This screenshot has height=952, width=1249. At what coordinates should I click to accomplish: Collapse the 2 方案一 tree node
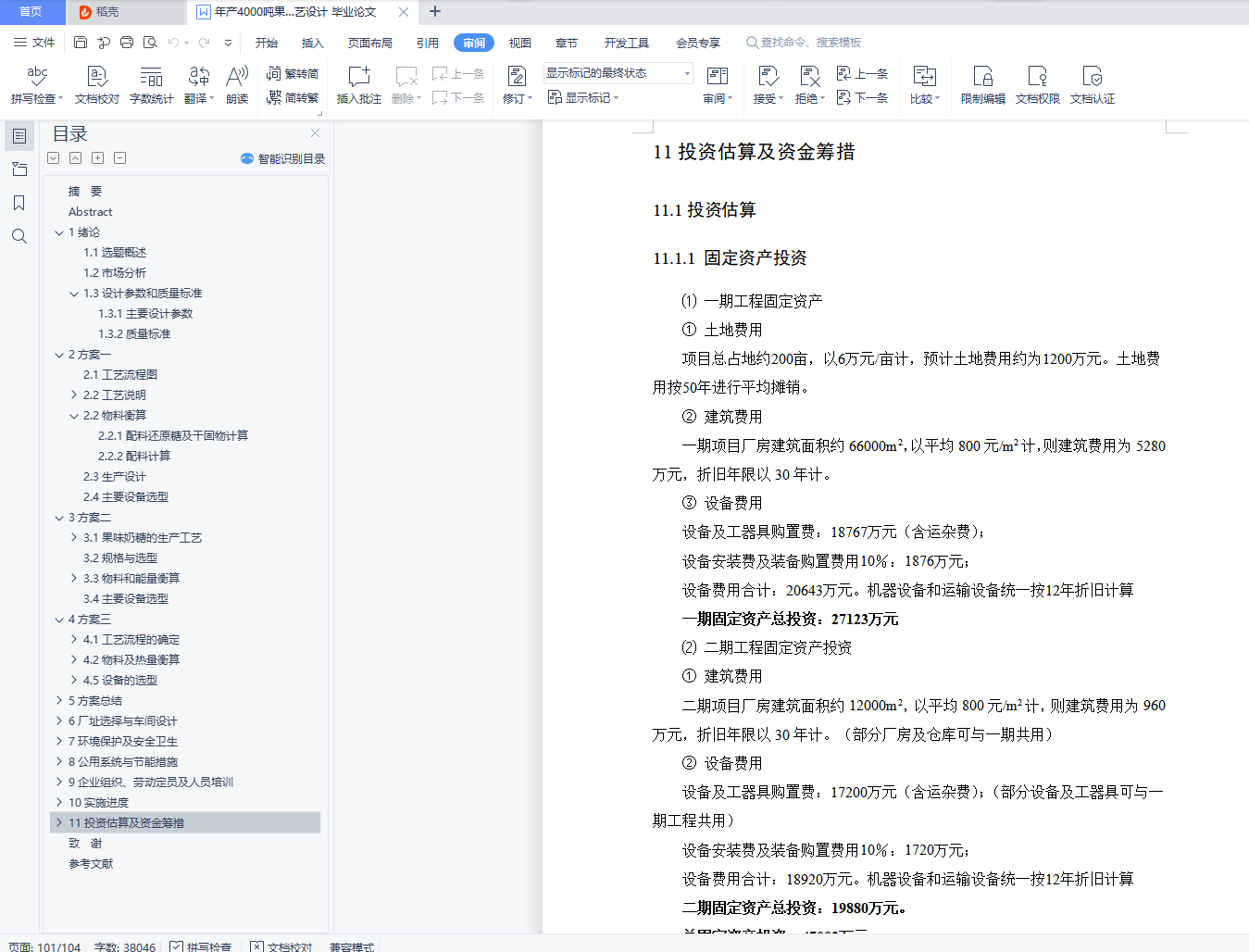pyautogui.click(x=59, y=355)
